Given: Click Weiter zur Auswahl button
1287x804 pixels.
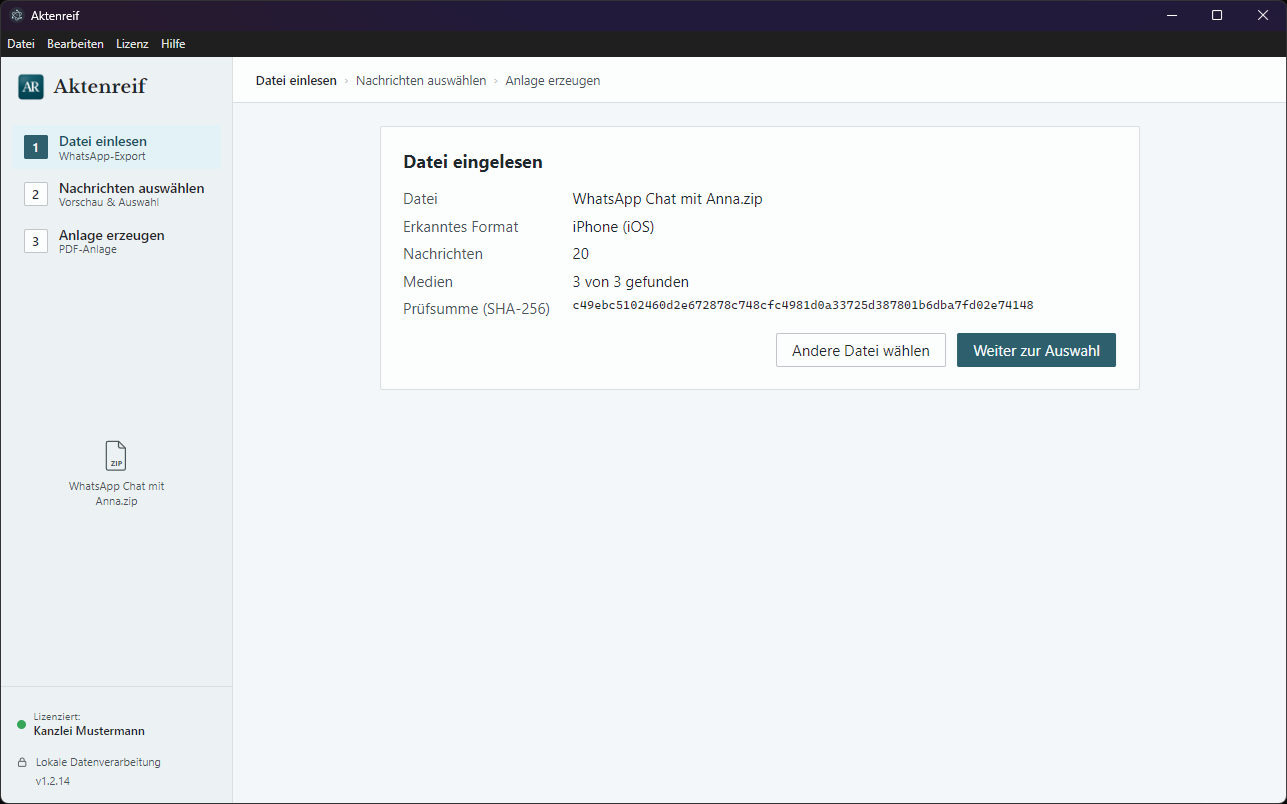Looking at the screenshot, I should pyautogui.click(x=1036, y=350).
